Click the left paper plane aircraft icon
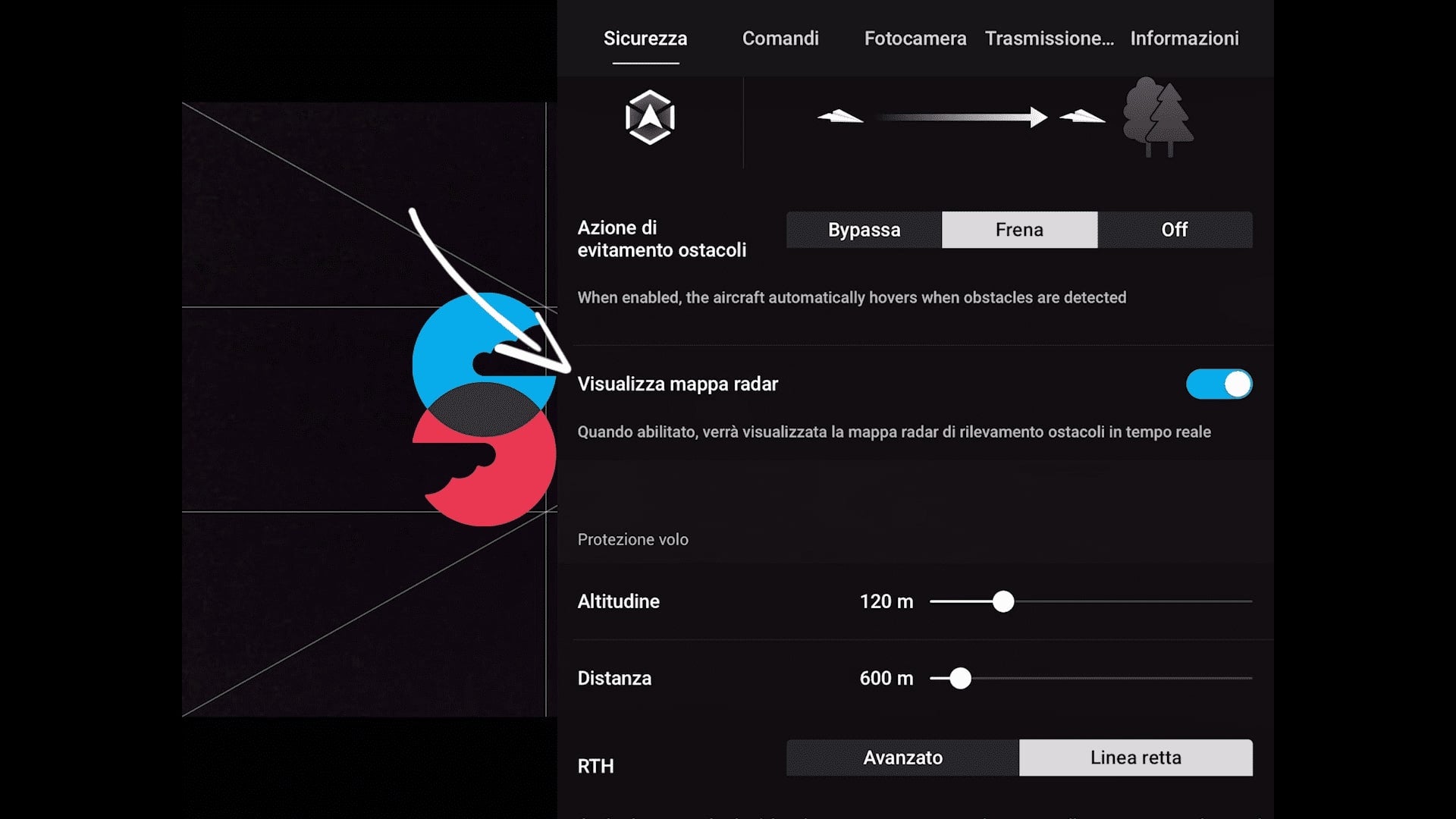Screen dimensions: 1456x819 (840, 117)
